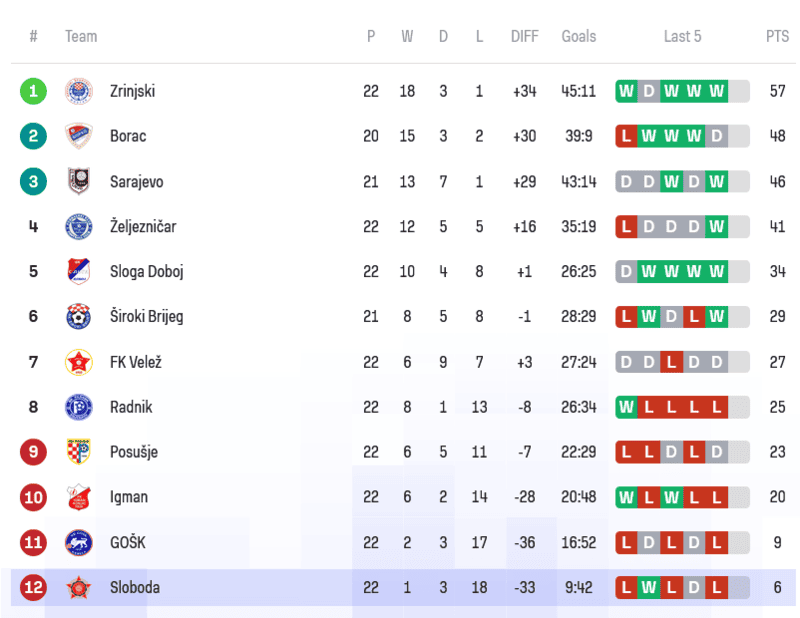This screenshot has width=800, height=618.
Task: Click Radnik's green W form result
Action: click(x=626, y=407)
